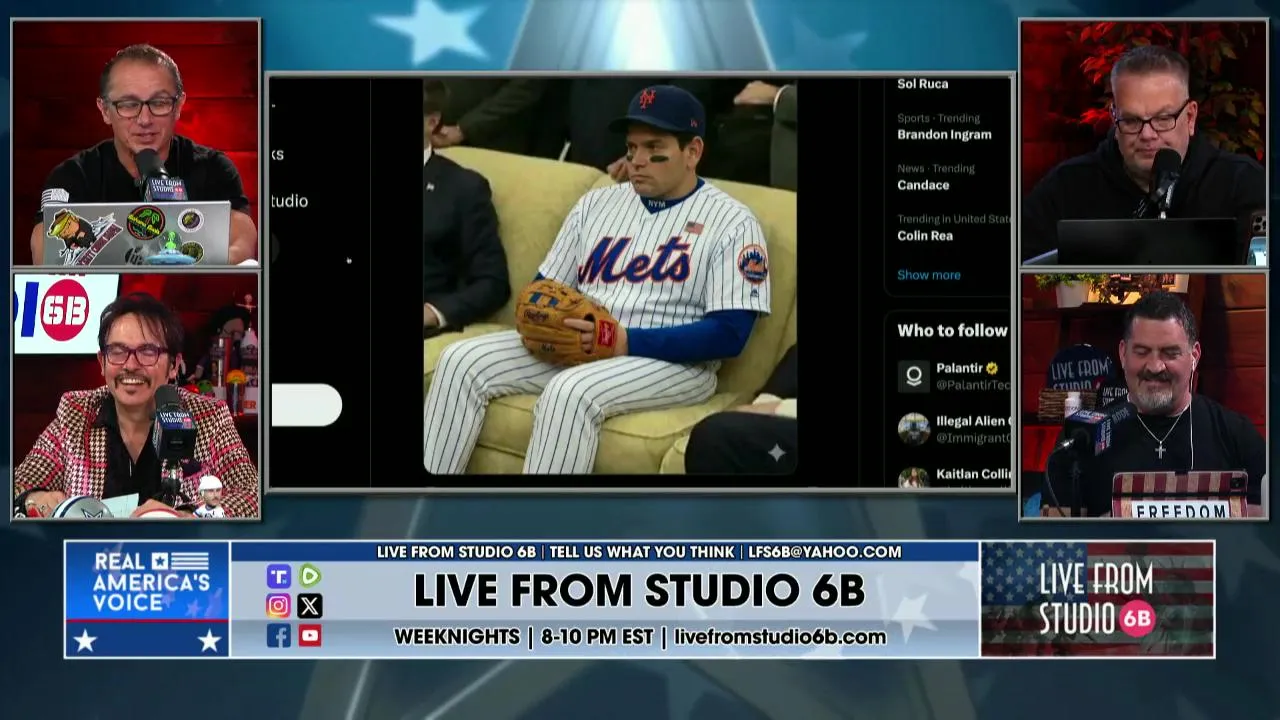Click the sparkle icon on Mets image
Screen dimensions: 1280x720
pos(776,453)
